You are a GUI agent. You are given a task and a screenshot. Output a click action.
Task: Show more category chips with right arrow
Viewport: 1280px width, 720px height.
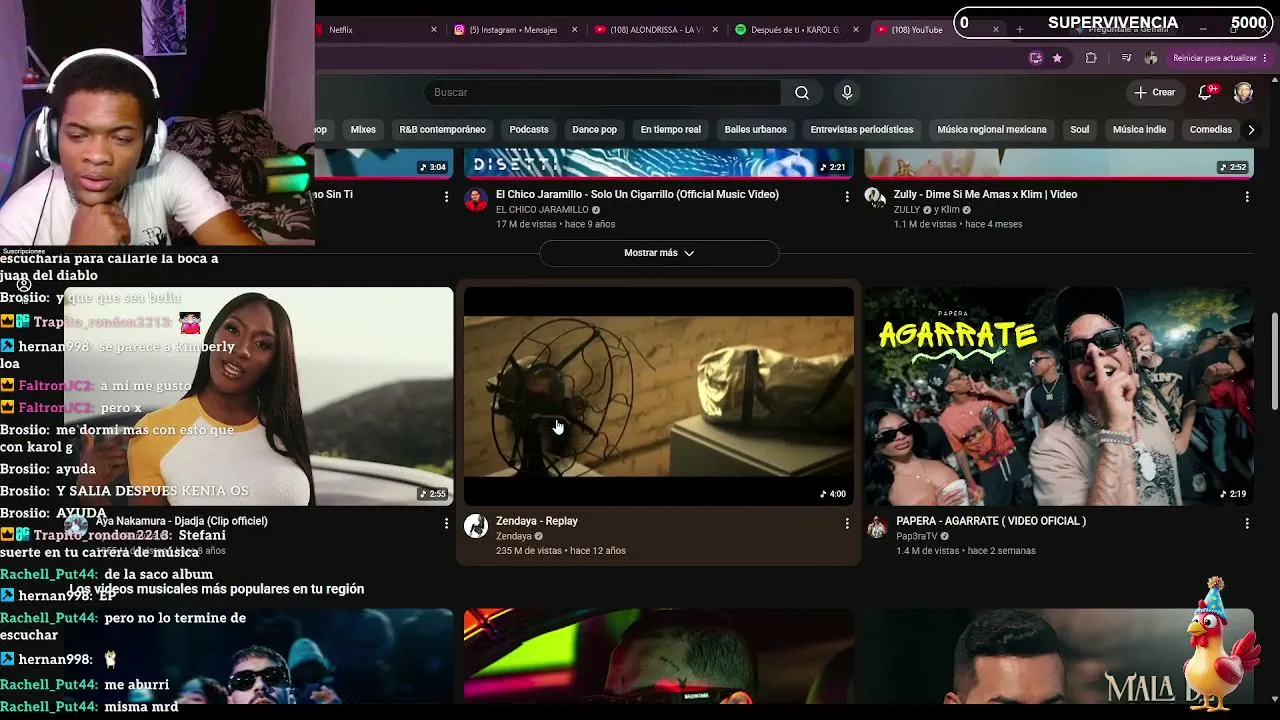pyautogui.click(x=1250, y=130)
